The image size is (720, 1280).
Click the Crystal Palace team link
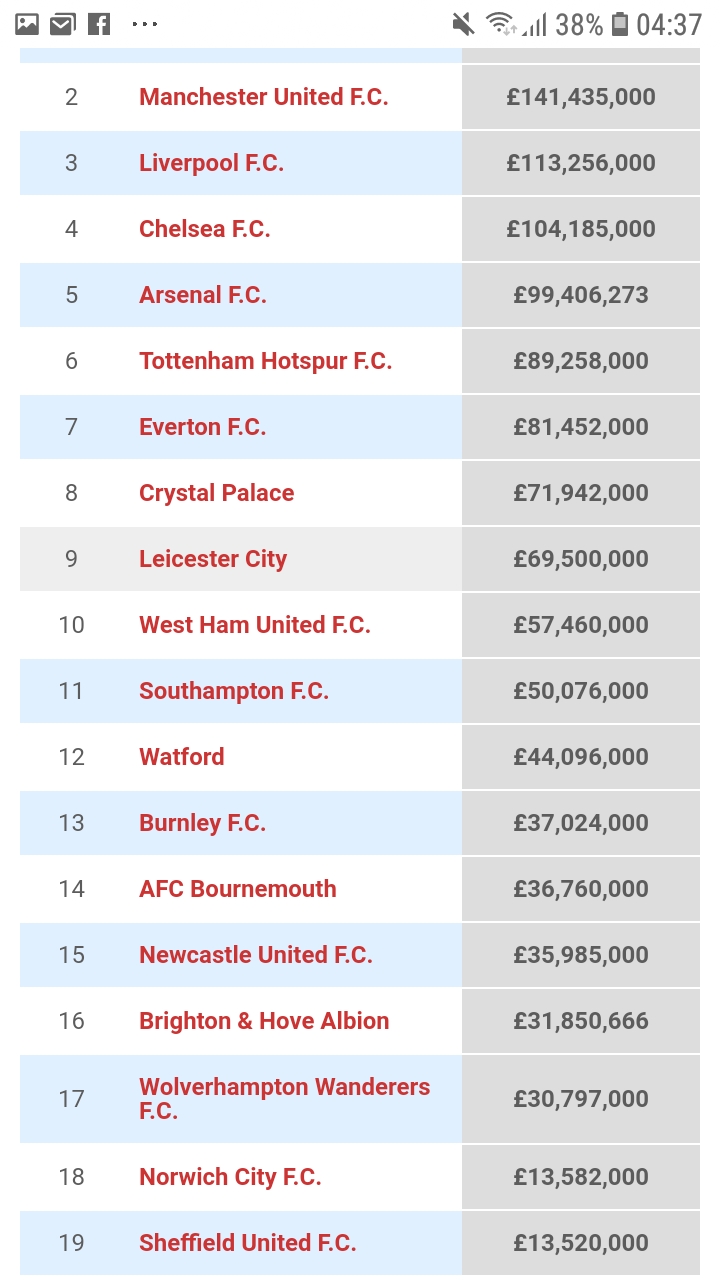pos(216,493)
